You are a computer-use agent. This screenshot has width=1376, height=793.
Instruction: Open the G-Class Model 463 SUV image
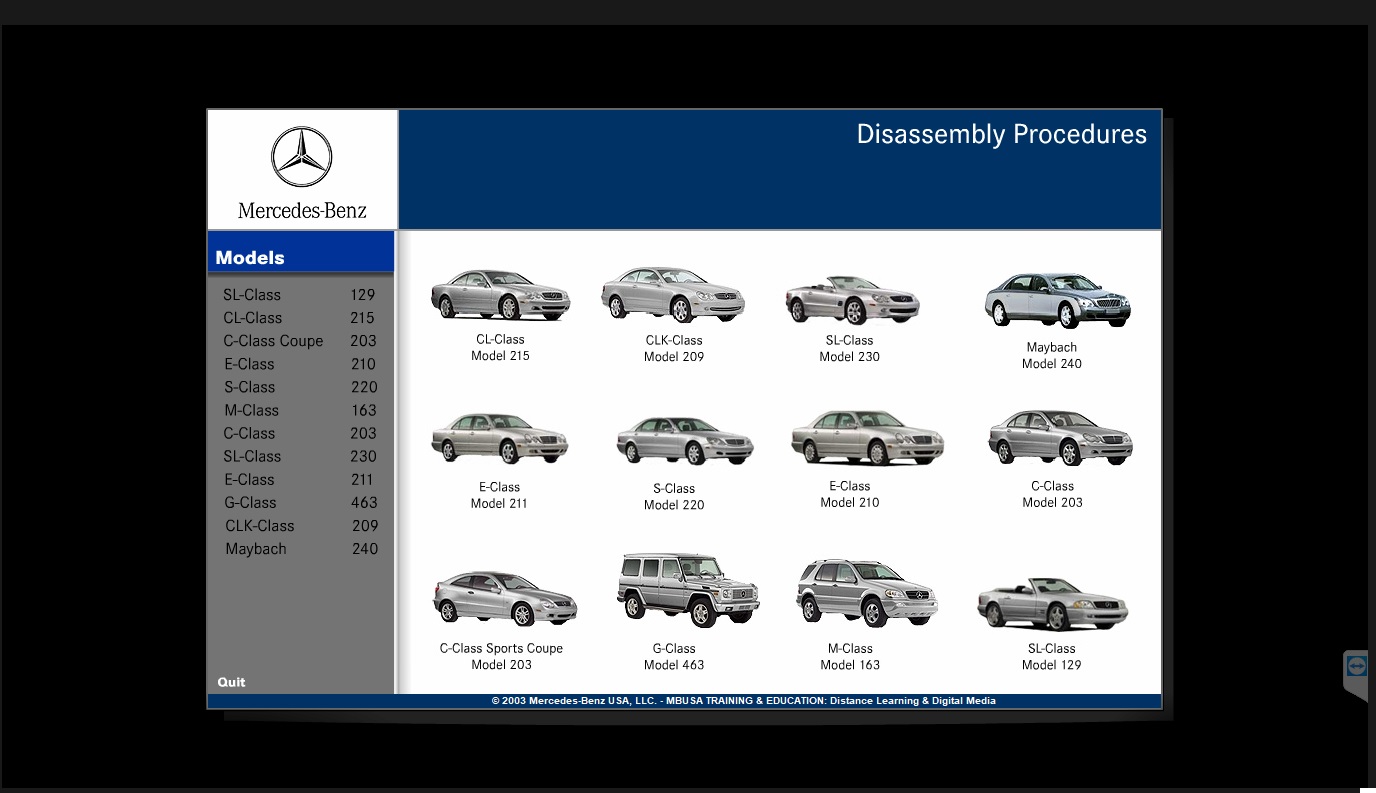(x=688, y=590)
